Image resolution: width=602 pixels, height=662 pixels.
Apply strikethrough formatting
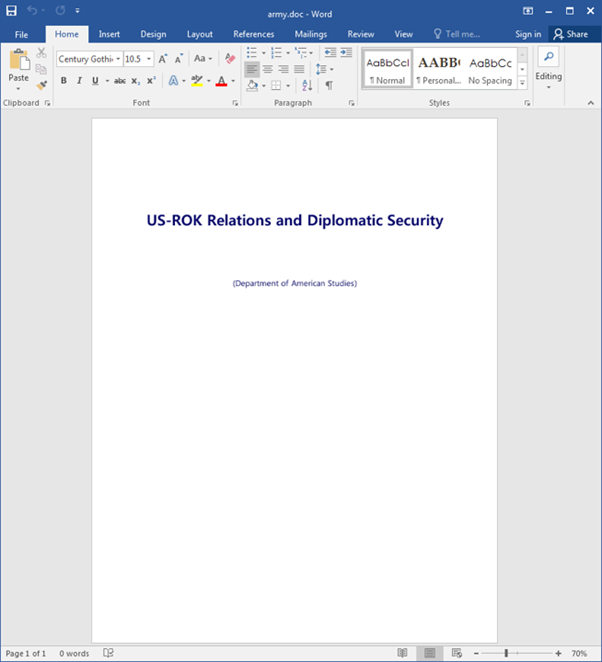coord(120,81)
